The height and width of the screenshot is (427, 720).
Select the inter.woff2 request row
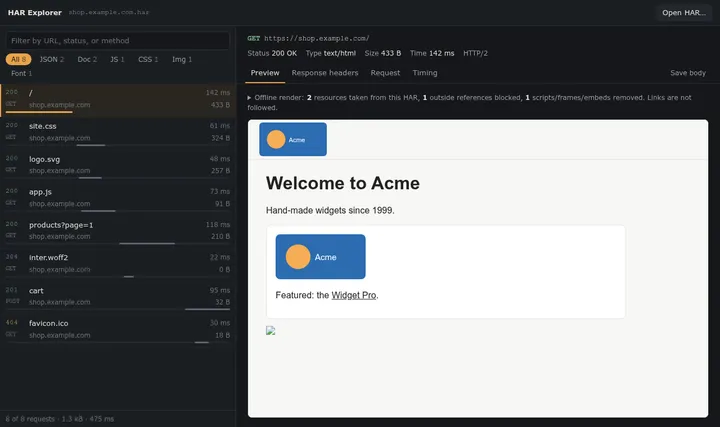click(118, 264)
